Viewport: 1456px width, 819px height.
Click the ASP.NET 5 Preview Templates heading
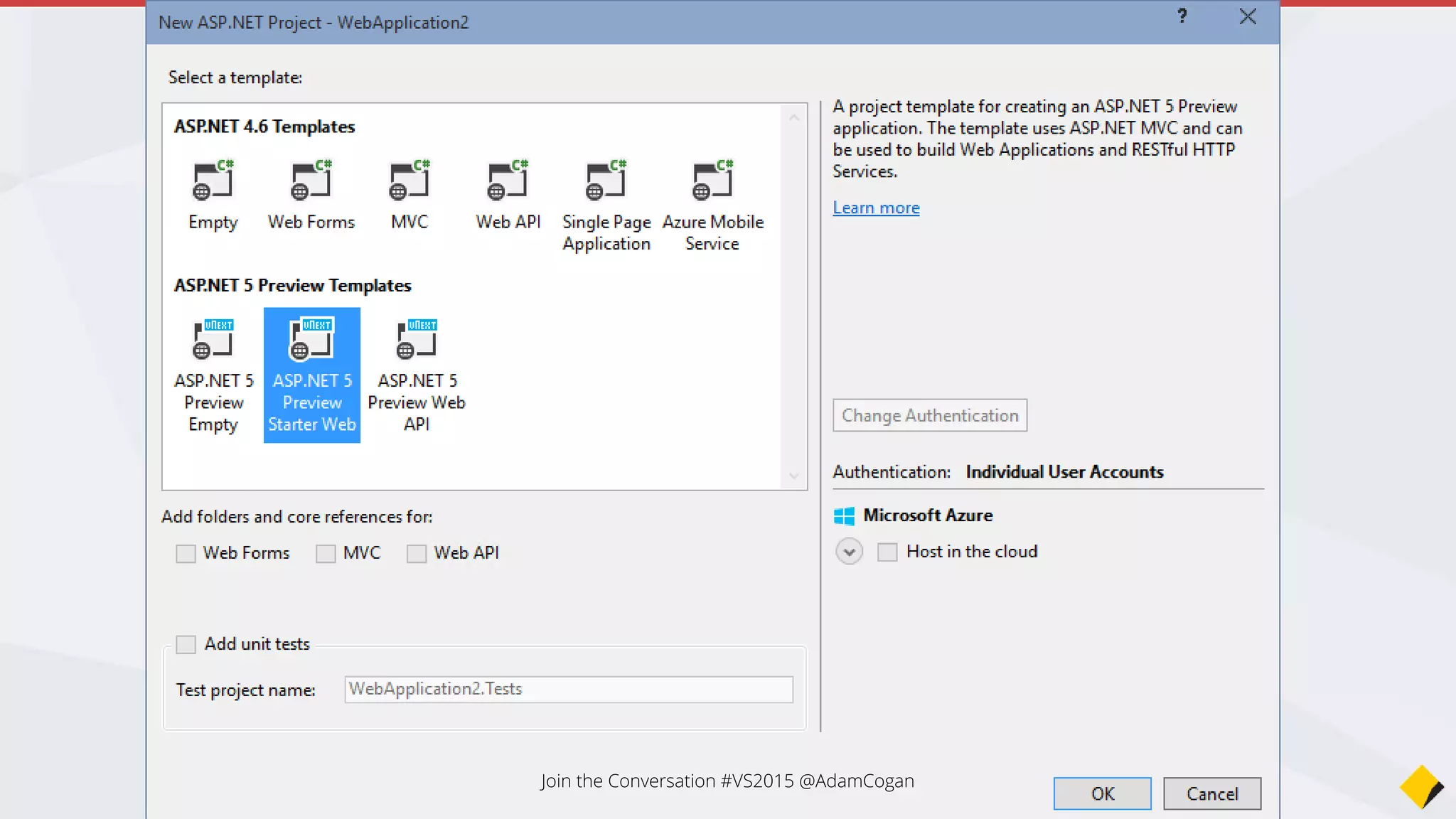click(293, 286)
